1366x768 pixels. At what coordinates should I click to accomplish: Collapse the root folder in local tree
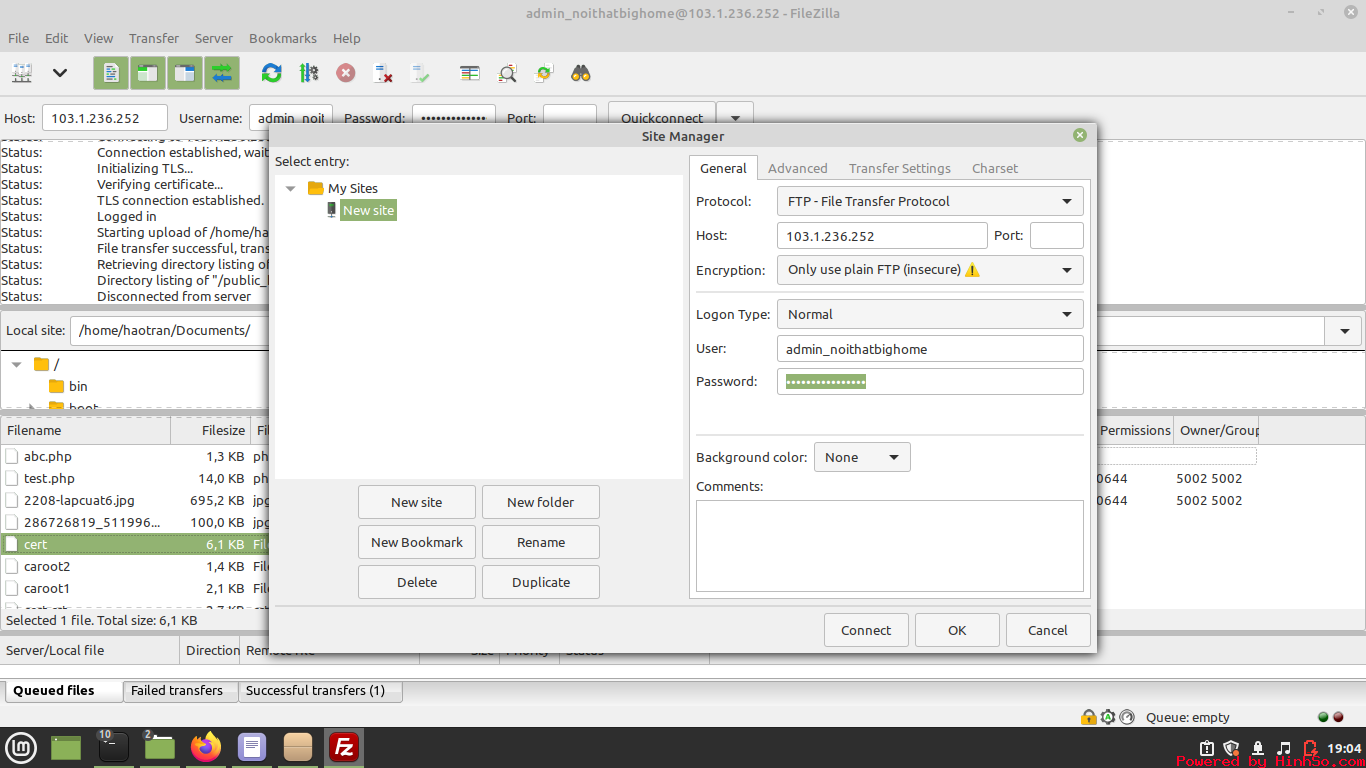16,364
